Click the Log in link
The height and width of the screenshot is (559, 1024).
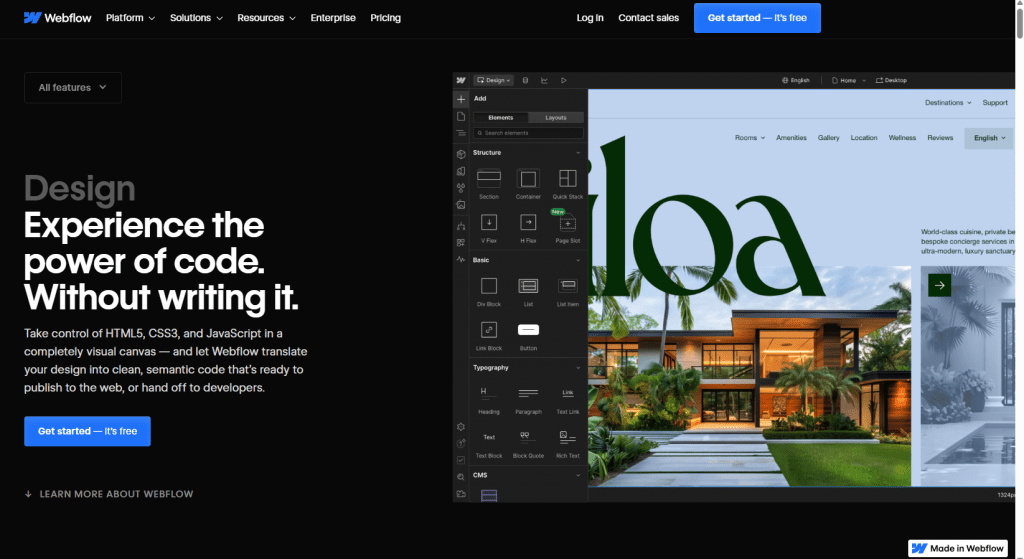(x=590, y=18)
